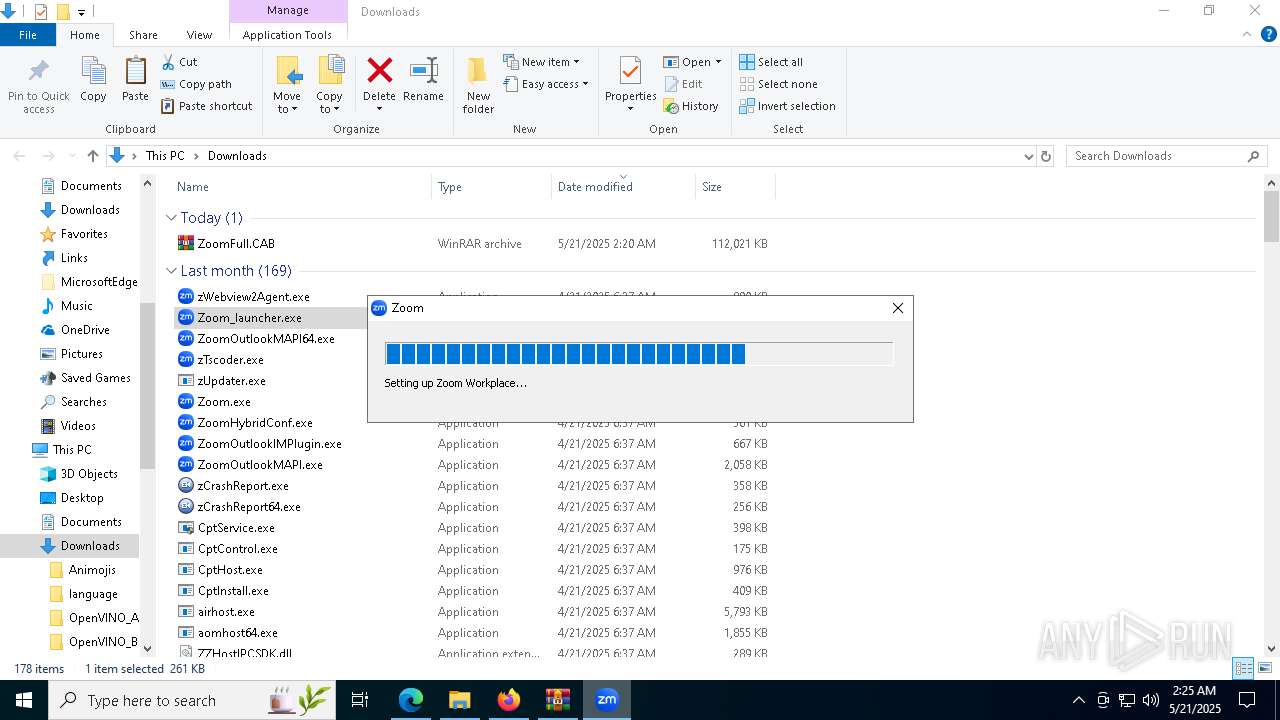The width and height of the screenshot is (1280, 720).
Task: Open the Windows Start menu
Action: (x=24, y=700)
